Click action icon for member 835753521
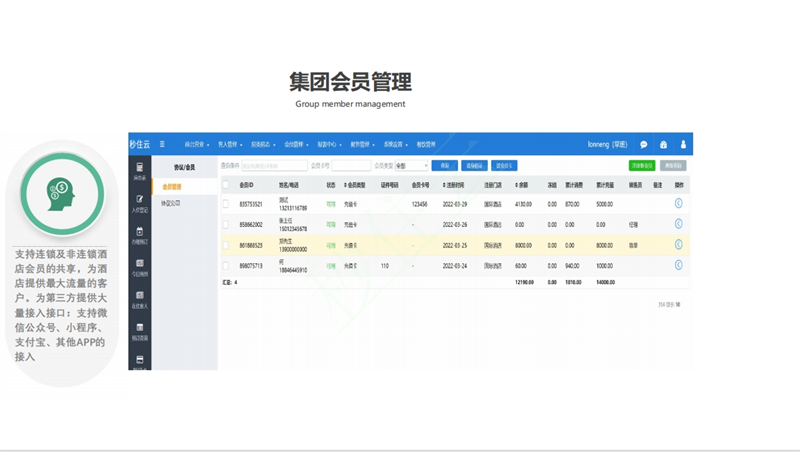This screenshot has height=452, width=800. pyautogui.click(x=678, y=203)
